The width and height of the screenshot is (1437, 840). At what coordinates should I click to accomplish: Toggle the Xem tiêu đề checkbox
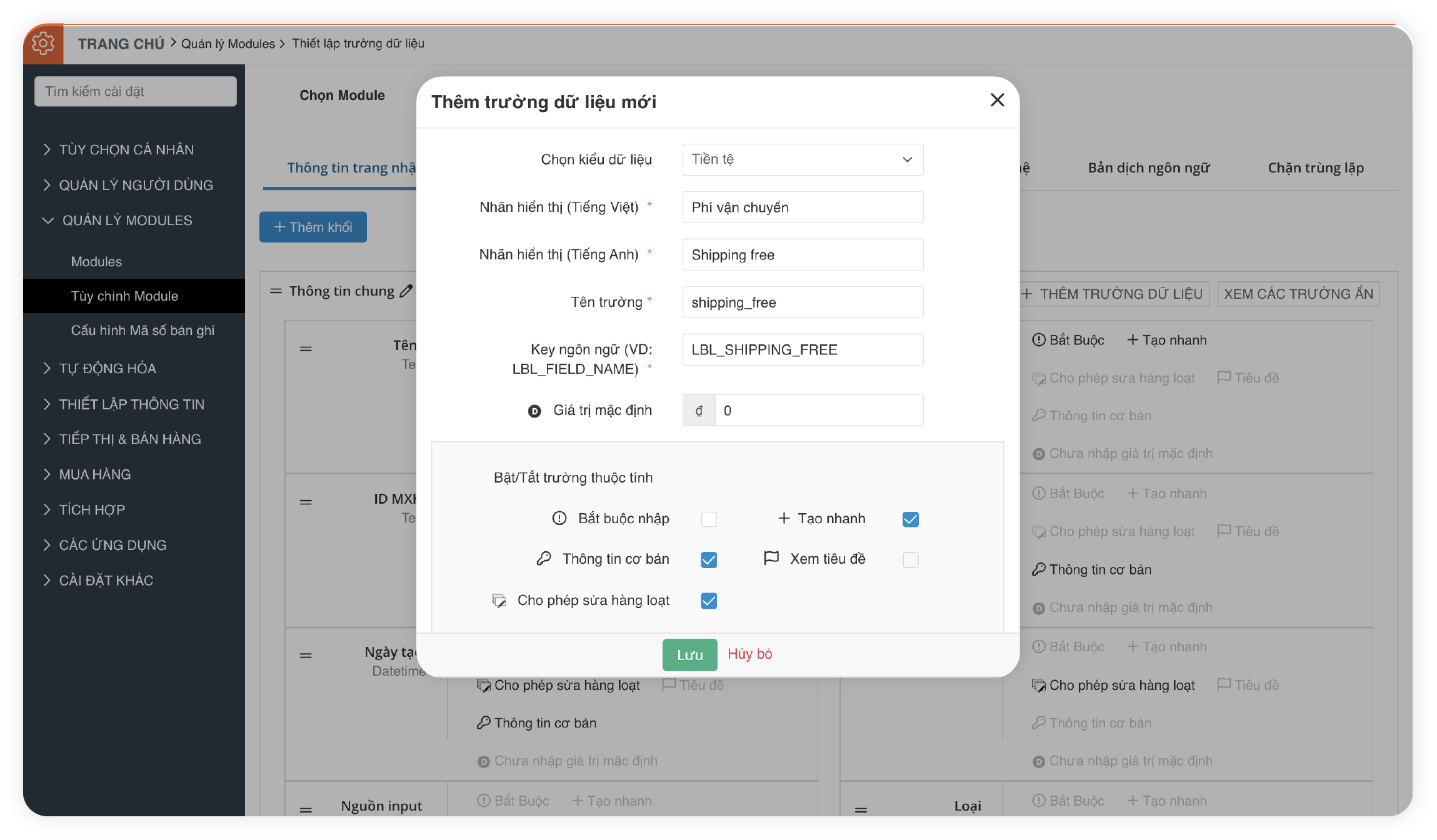pyautogui.click(x=910, y=560)
